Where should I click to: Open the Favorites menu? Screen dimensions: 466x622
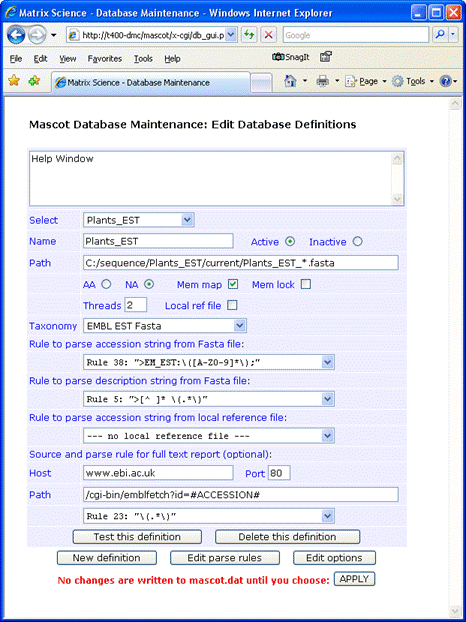pos(105,59)
